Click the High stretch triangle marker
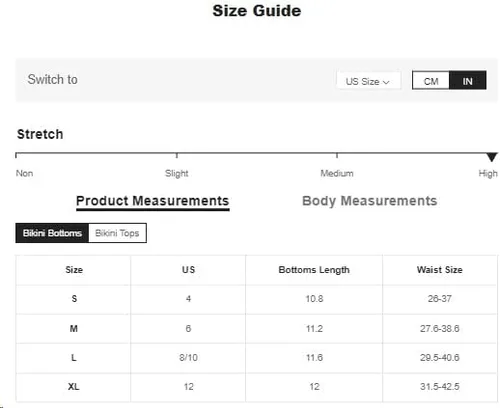500x408 pixels. (x=492, y=157)
